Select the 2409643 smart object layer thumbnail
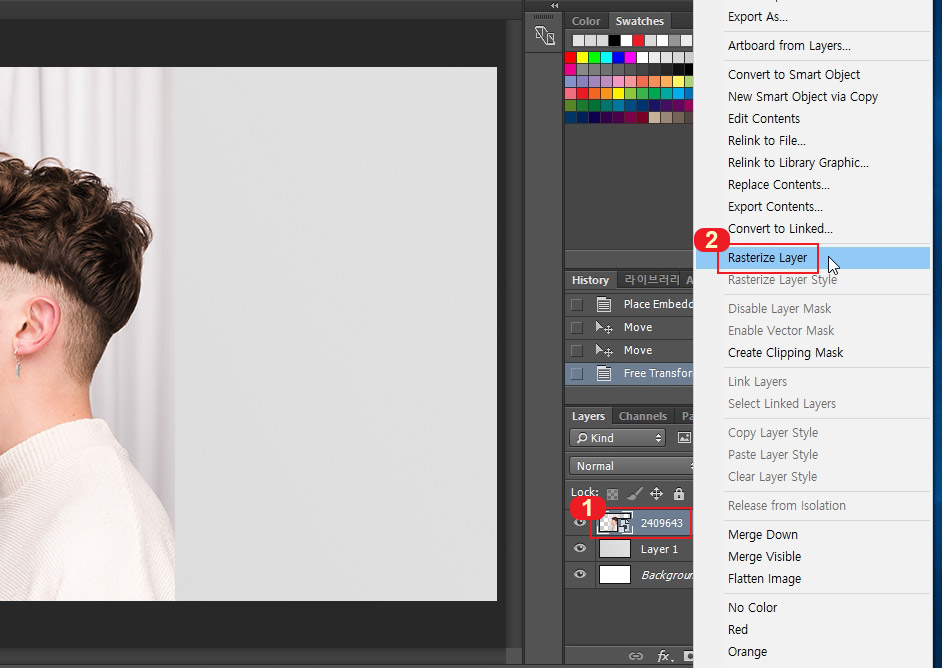 point(615,523)
